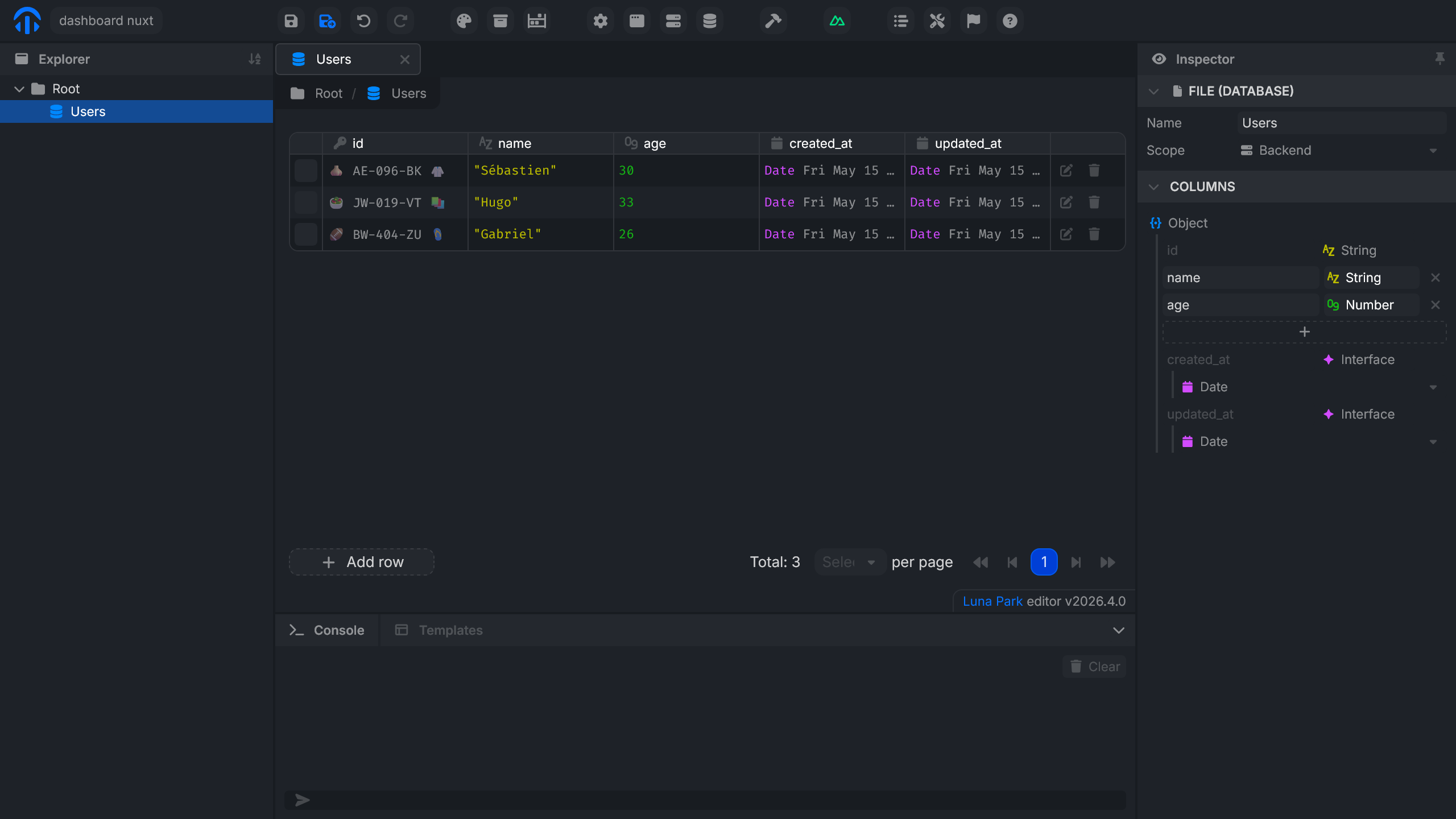The height and width of the screenshot is (819, 1456).
Task: Click the server icon in the toolbar
Action: [x=673, y=21]
